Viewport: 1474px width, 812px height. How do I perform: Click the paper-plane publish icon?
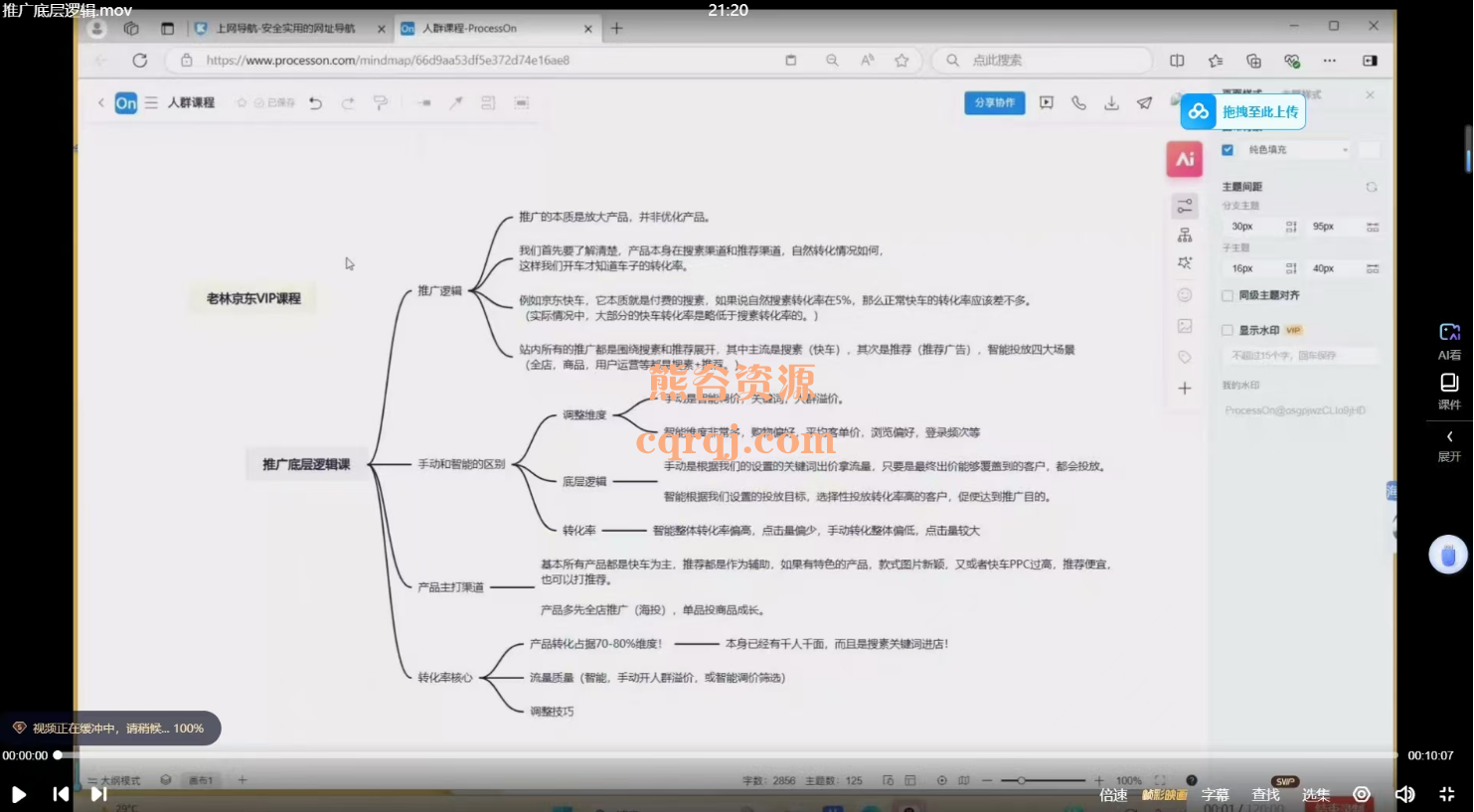pyautogui.click(x=1144, y=102)
